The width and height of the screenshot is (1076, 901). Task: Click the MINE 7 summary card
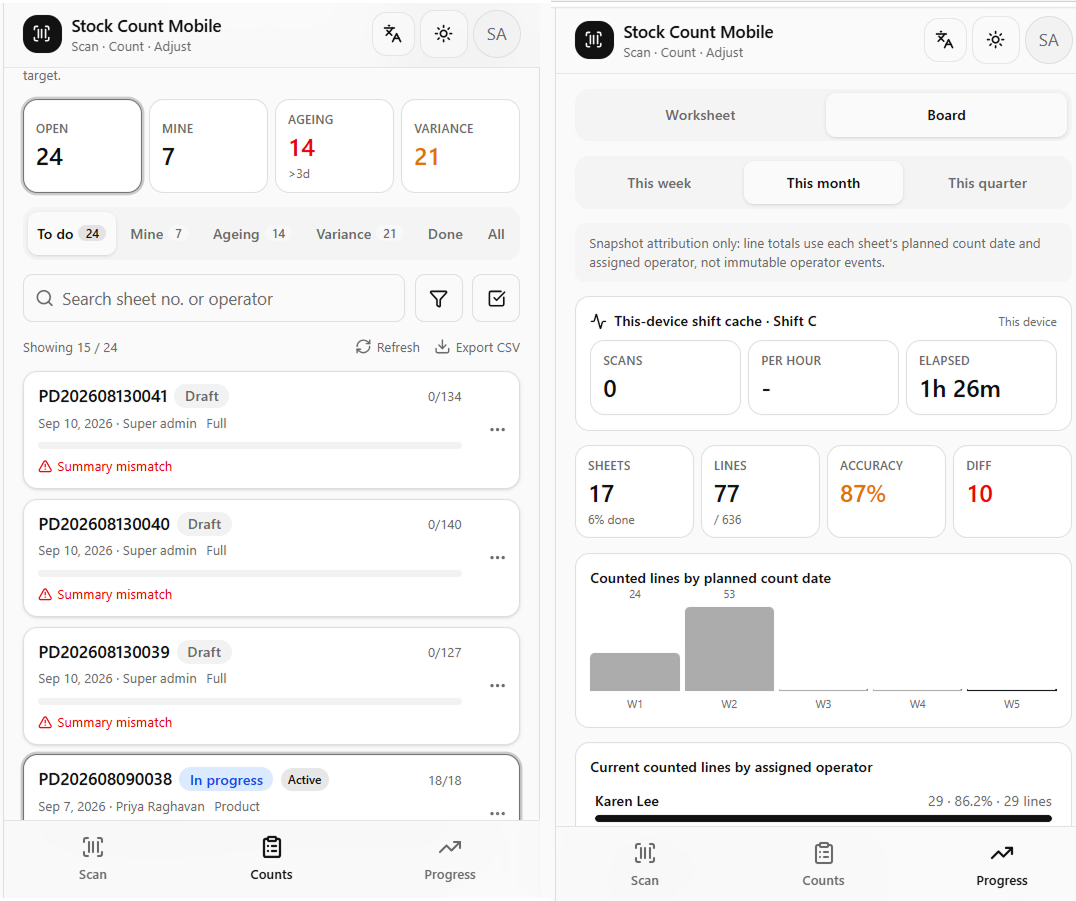pyautogui.click(x=209, y=146)
